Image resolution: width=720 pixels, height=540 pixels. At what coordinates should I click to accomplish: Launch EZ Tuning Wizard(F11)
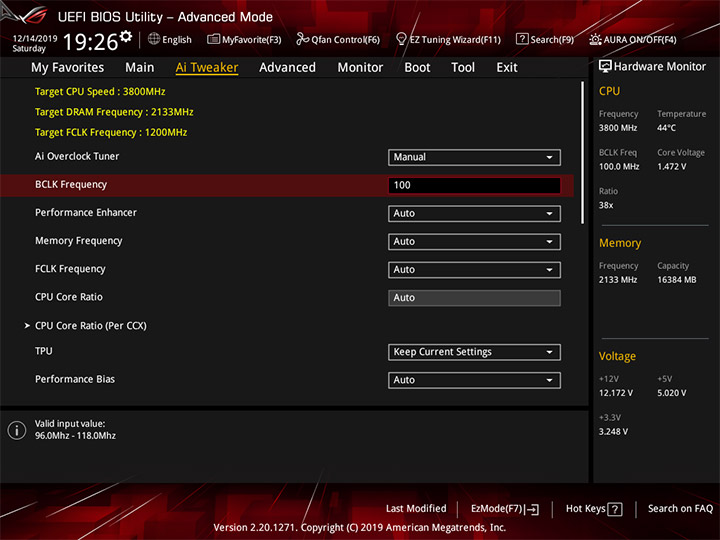point(448,39)
